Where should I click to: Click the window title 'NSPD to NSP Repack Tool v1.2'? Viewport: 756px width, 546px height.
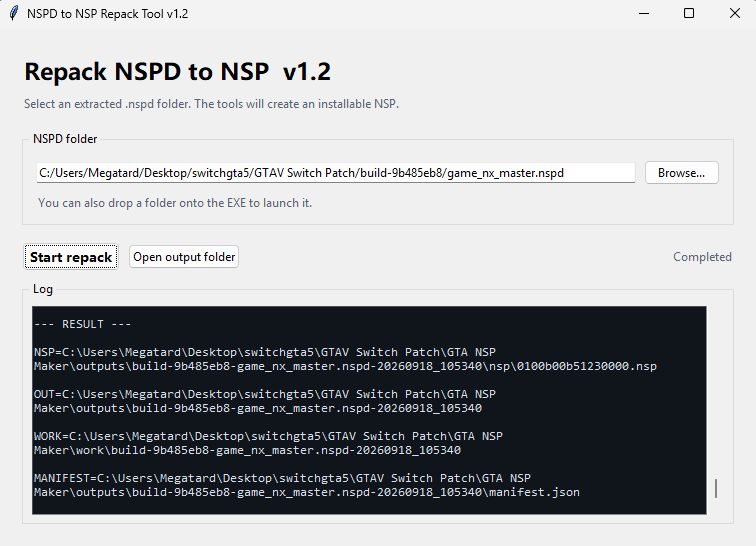tap(108, 14)
